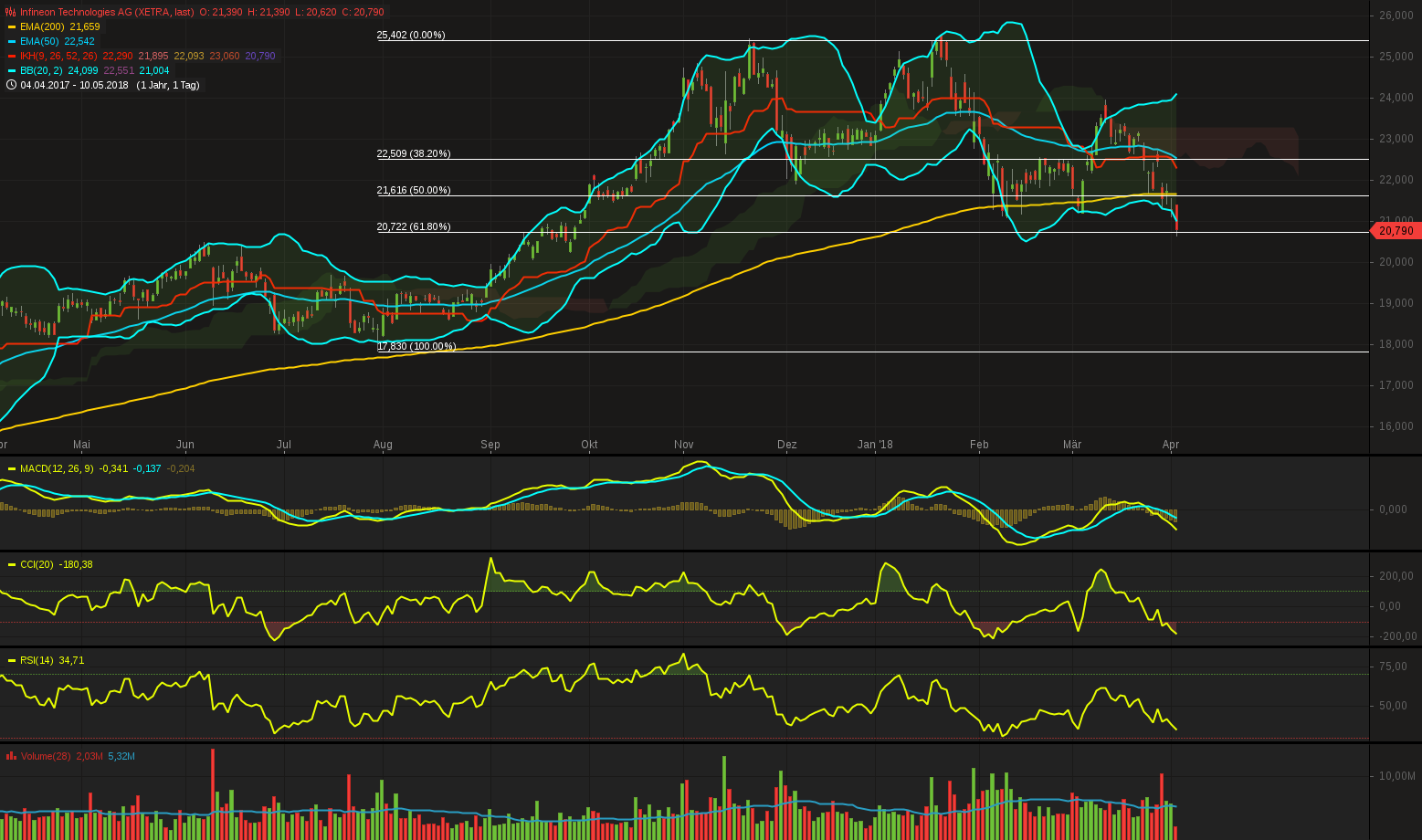
Task: Click the blue marker before EMA(50)
Action: click(11, 41)
